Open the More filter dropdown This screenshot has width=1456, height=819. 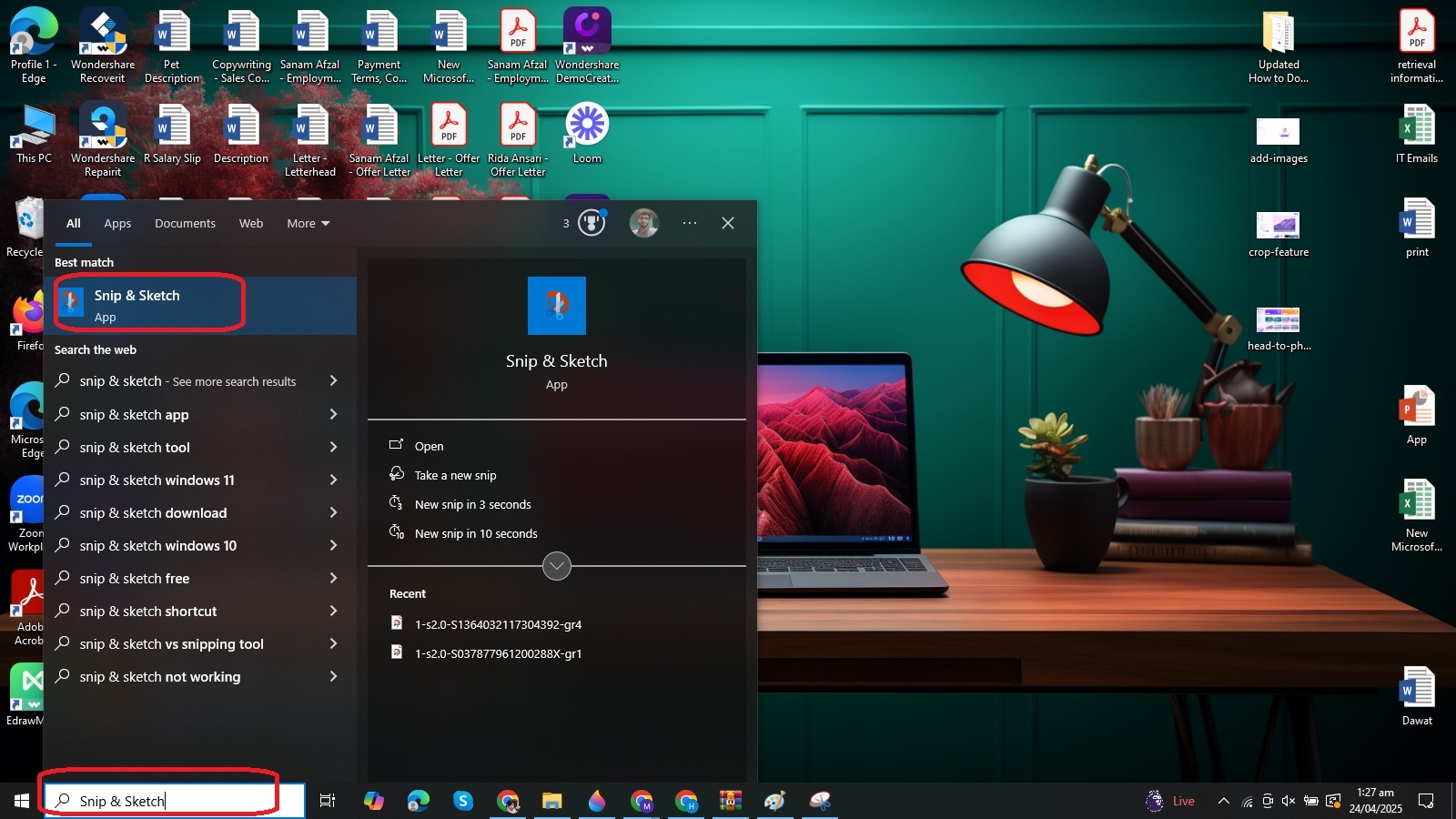pos(308,223)
